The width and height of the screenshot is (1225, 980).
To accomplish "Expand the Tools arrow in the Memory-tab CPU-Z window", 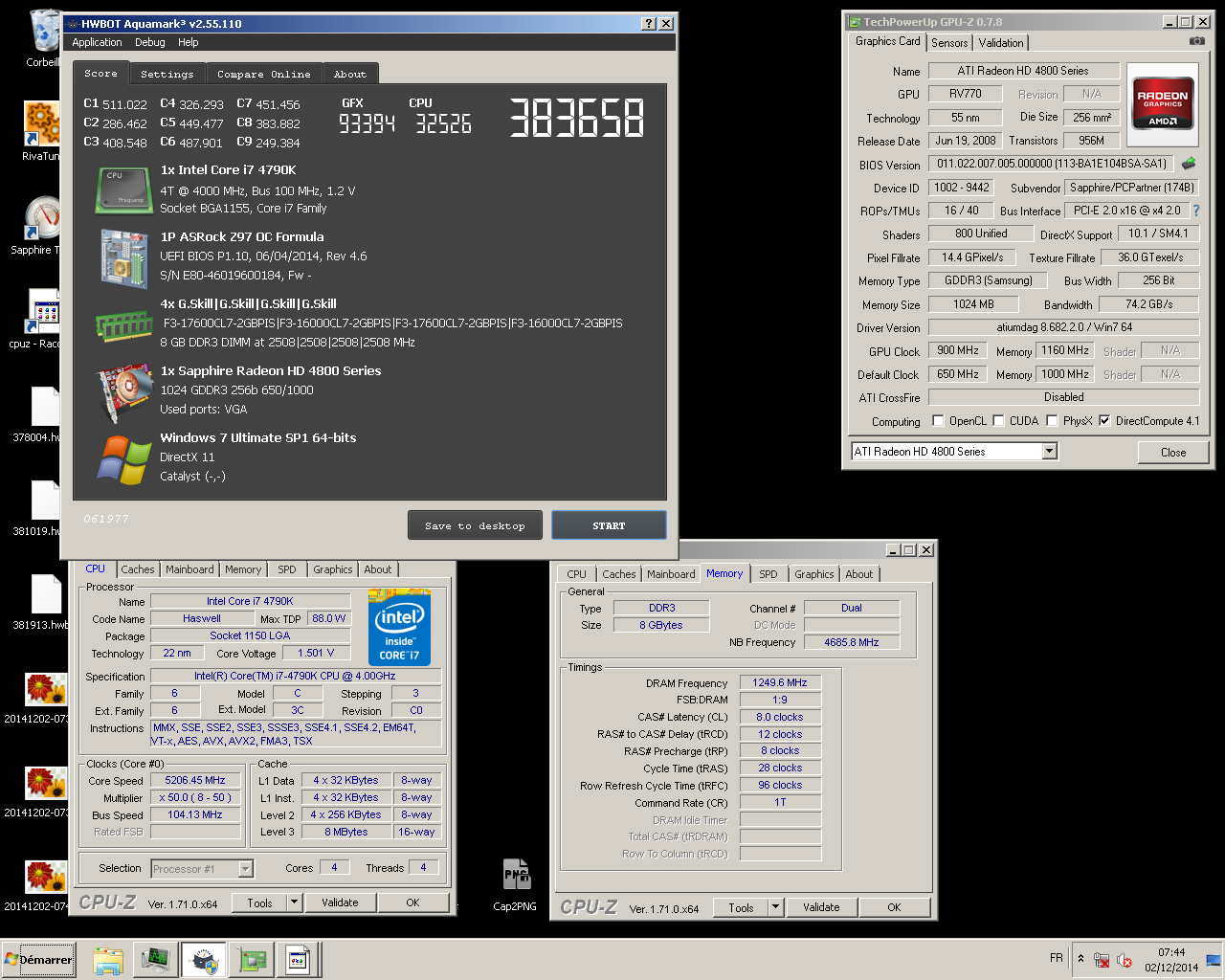I will (775, 907).
